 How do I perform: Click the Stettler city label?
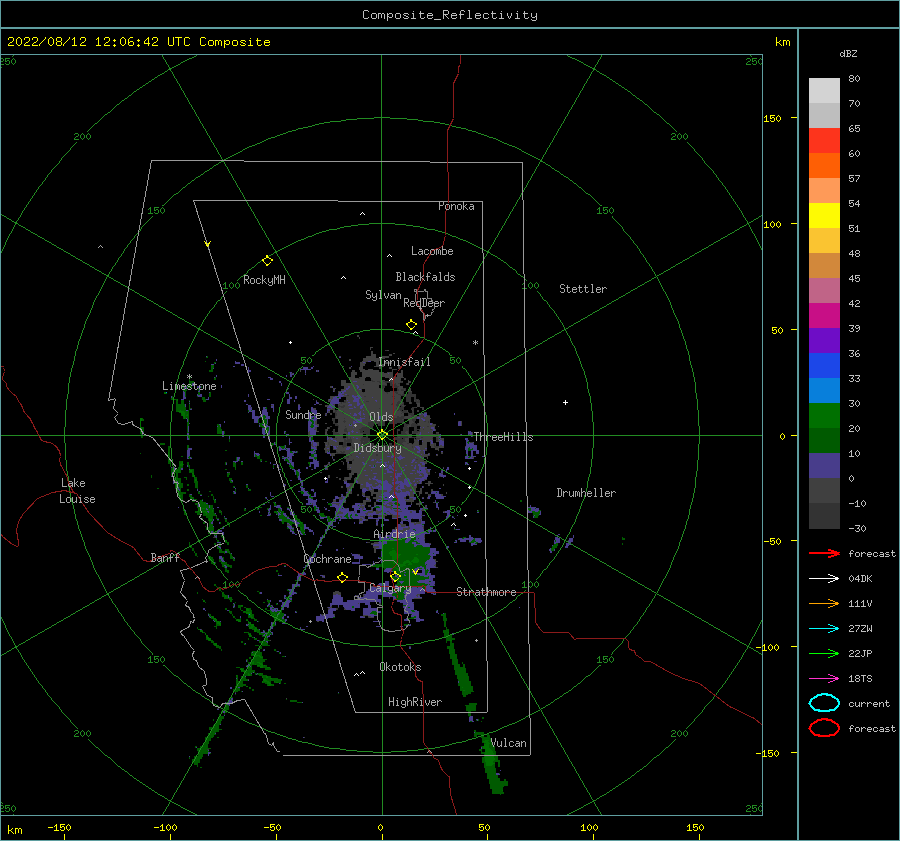[583, 289]
